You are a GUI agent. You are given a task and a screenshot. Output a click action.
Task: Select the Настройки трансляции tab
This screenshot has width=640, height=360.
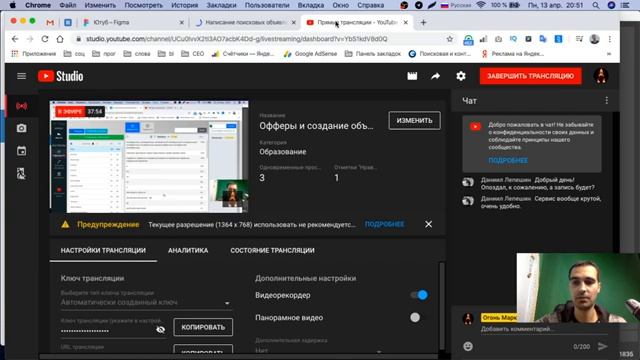pos(103,250)
